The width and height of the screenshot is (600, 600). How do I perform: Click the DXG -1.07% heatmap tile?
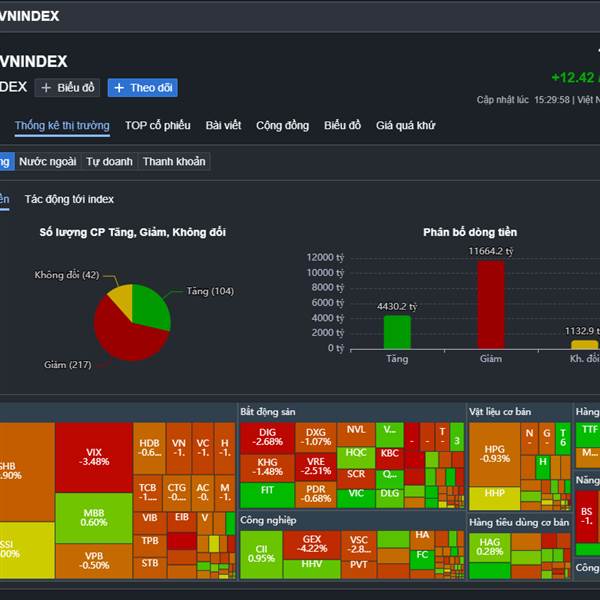click(x=315, y=437)
